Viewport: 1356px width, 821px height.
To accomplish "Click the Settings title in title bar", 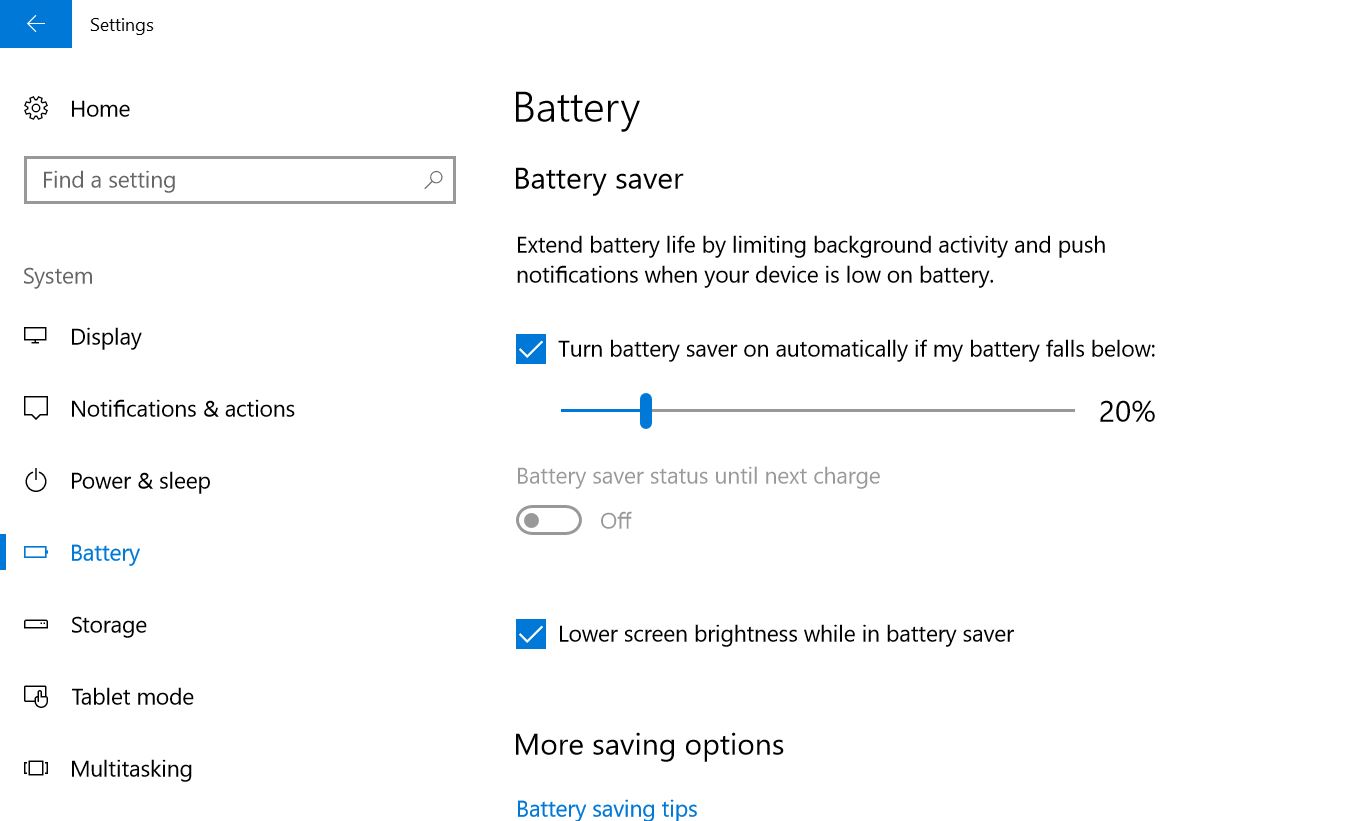I will click(x=121, y=24).
